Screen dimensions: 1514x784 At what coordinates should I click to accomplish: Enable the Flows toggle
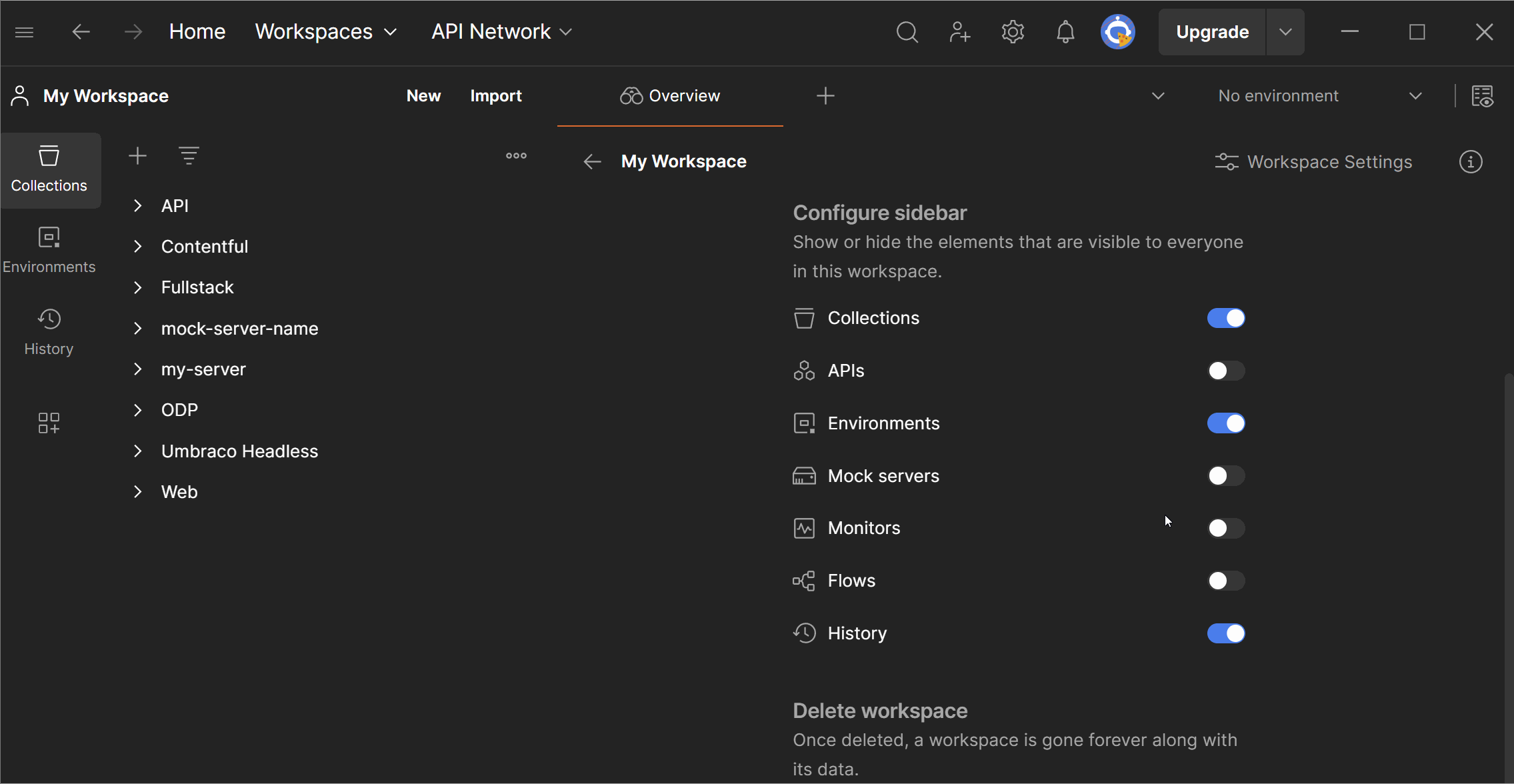1226,581
